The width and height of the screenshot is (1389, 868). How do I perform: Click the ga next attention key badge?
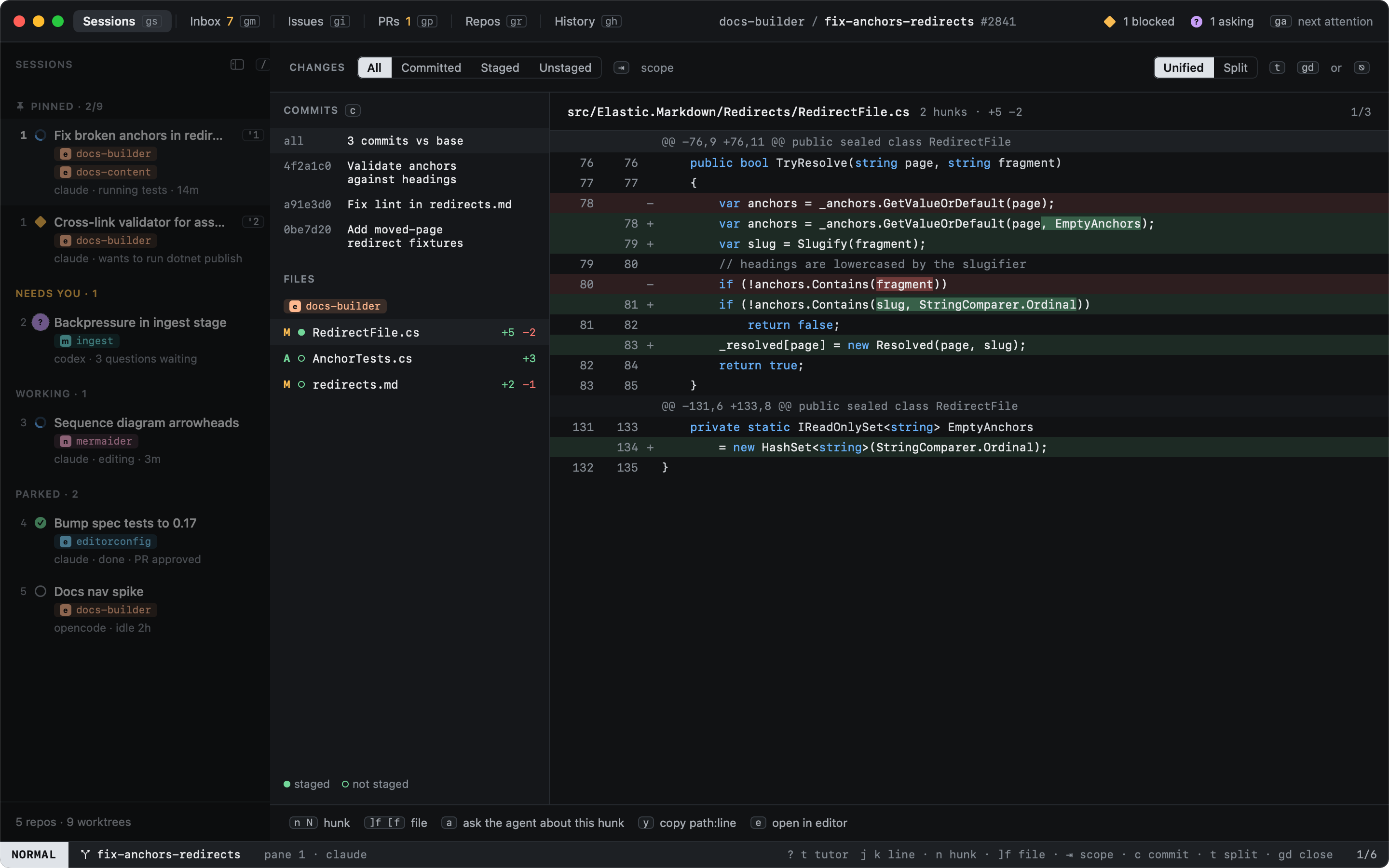click(1280, 21)
